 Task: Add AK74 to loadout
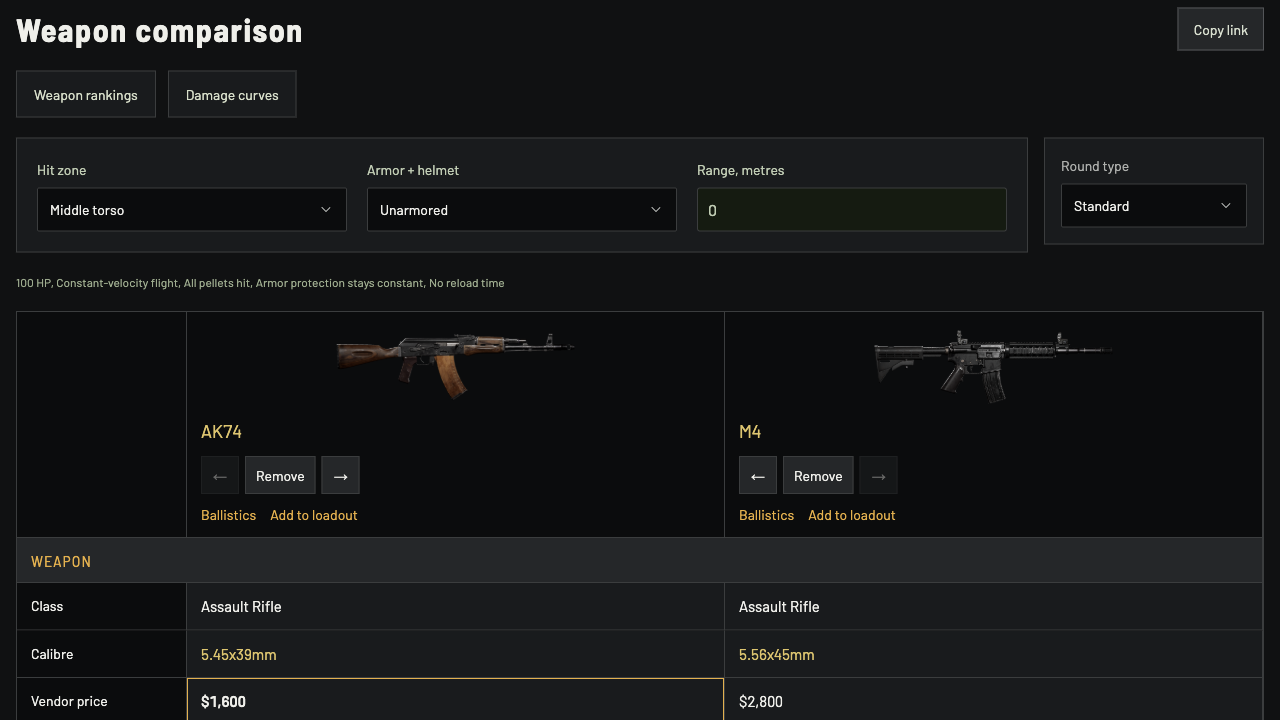click(x=314, y=515)
